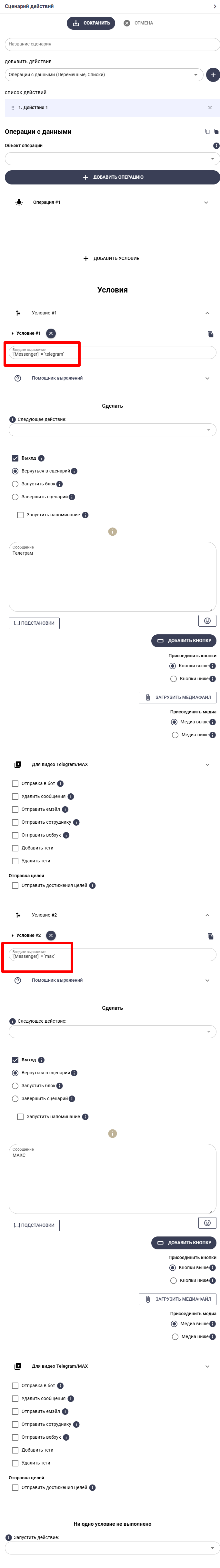
Task: Enable Отправка в бот checkbox in the first condition
Action: point(15,783)
